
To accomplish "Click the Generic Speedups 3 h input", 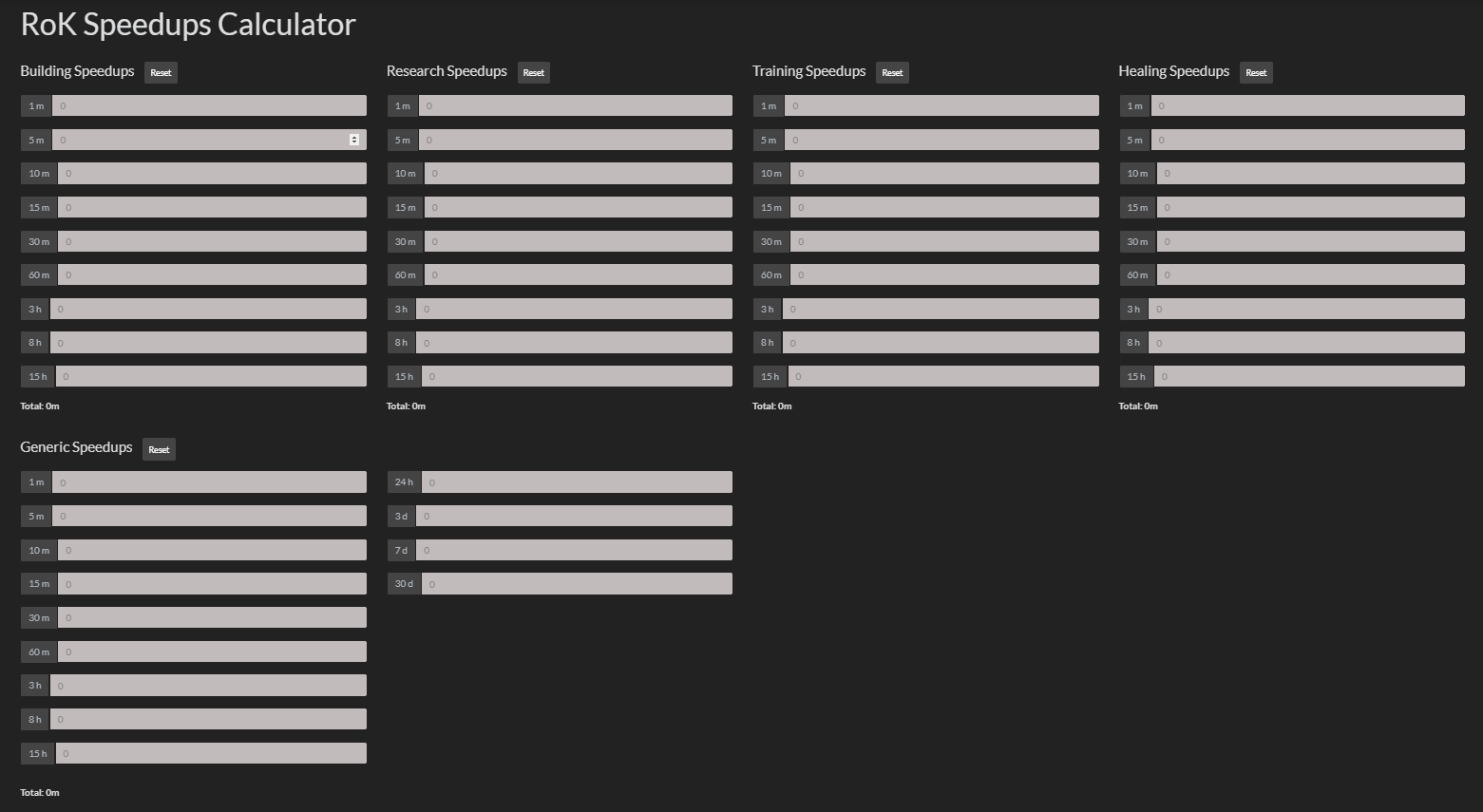I will [x=208, y=685].
